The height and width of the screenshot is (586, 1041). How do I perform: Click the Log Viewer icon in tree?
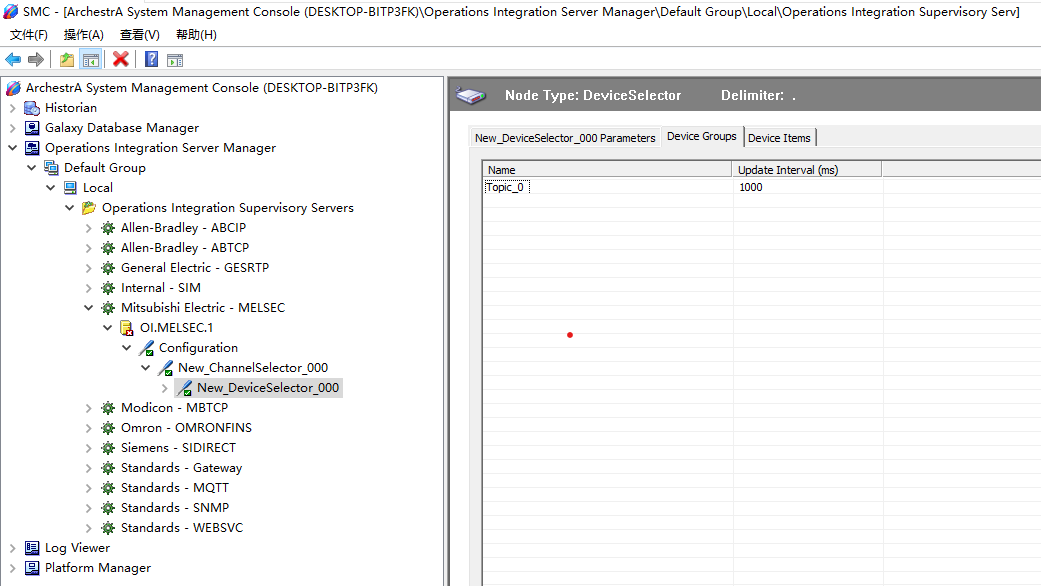[x=32, y=548]
